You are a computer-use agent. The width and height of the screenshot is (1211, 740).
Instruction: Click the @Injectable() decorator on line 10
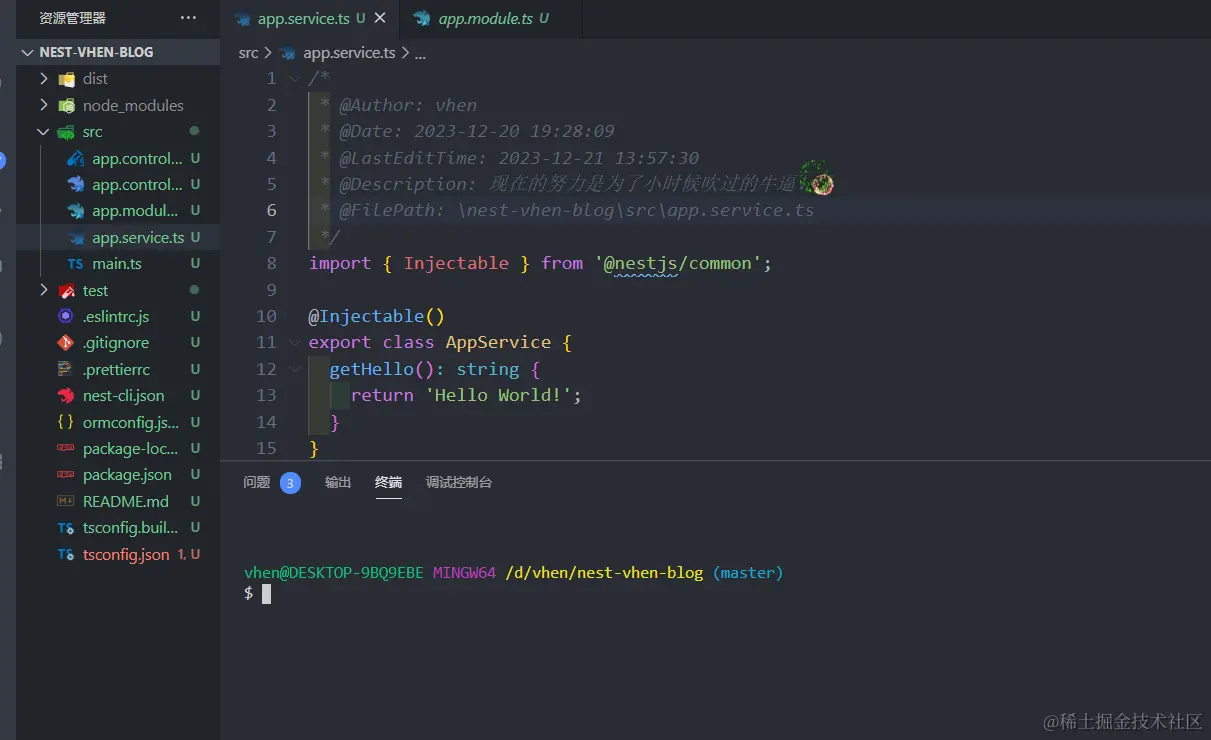click(x=377, y=316)
